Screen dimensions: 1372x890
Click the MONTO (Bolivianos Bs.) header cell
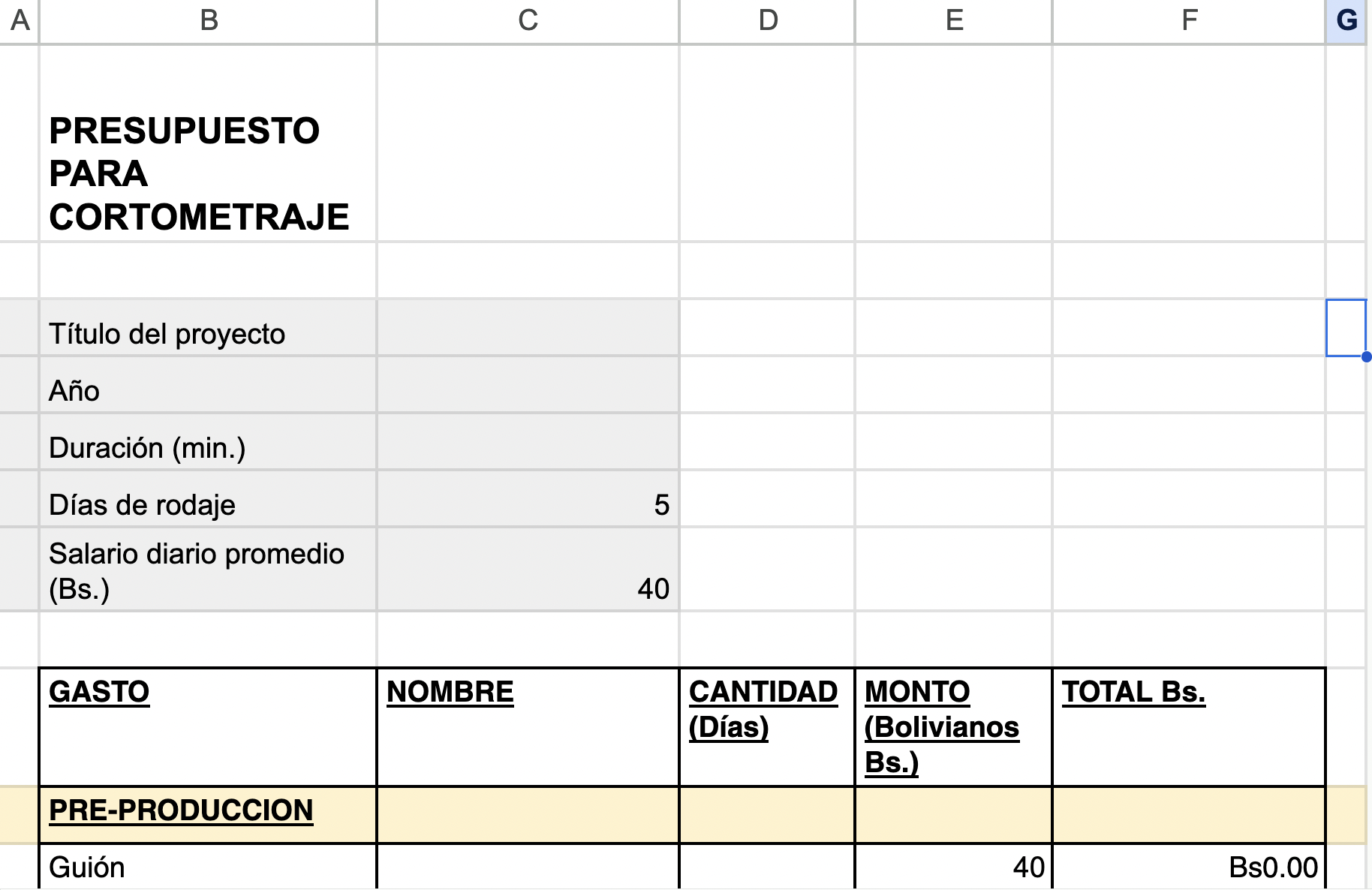(x=954, y=726)
